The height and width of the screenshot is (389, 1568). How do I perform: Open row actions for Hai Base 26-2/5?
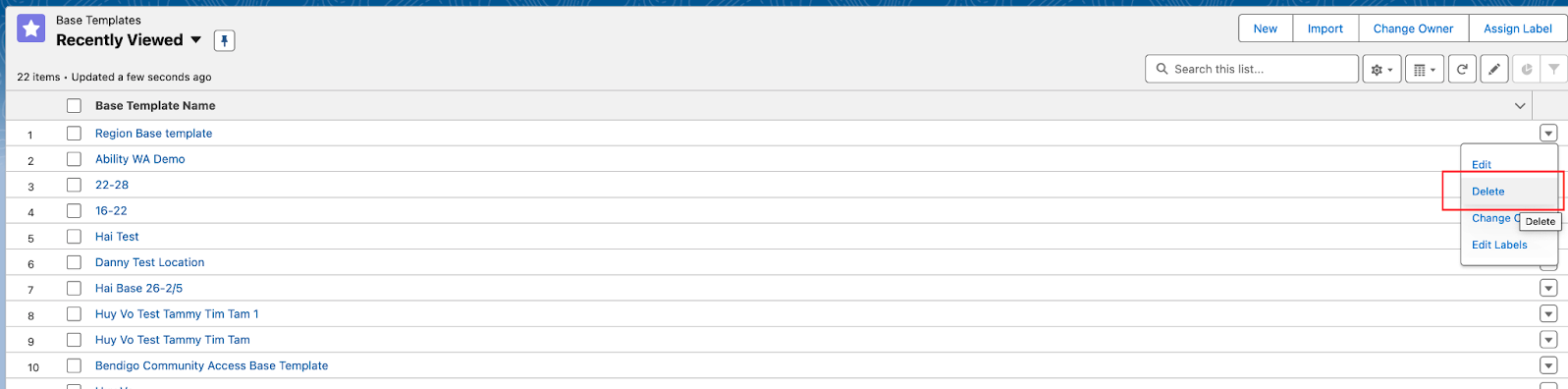point(1548,289)
